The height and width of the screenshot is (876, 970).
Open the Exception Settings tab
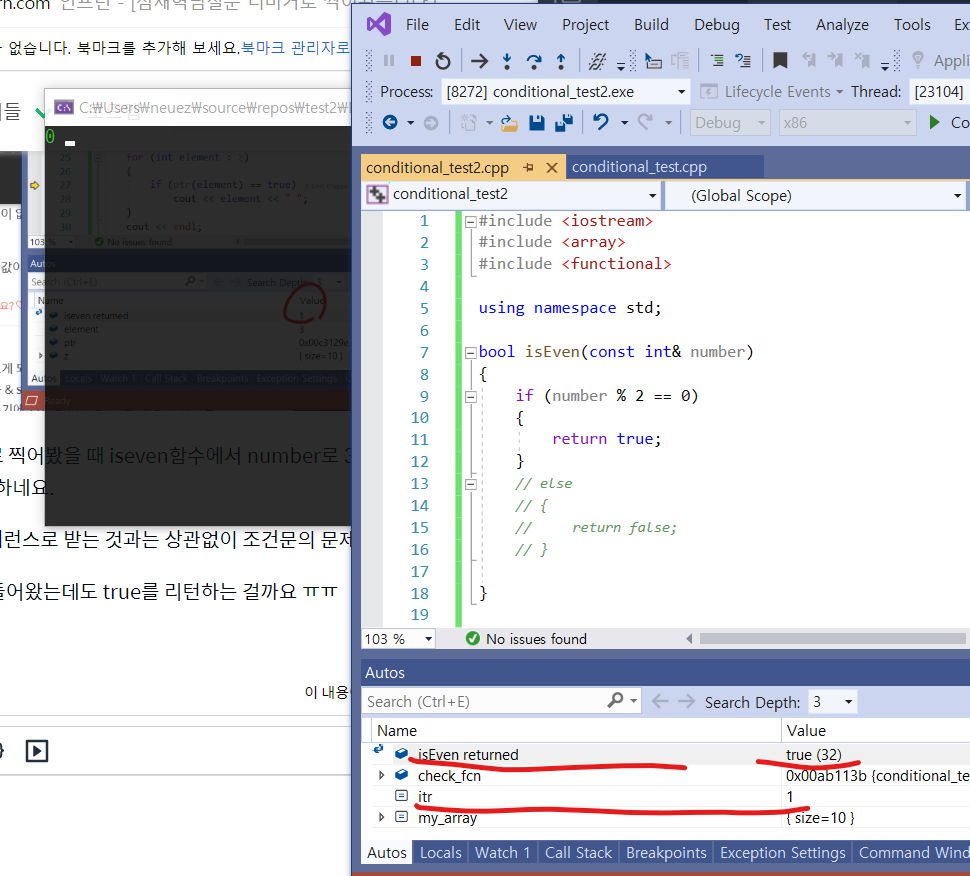(x=783, y=852)
